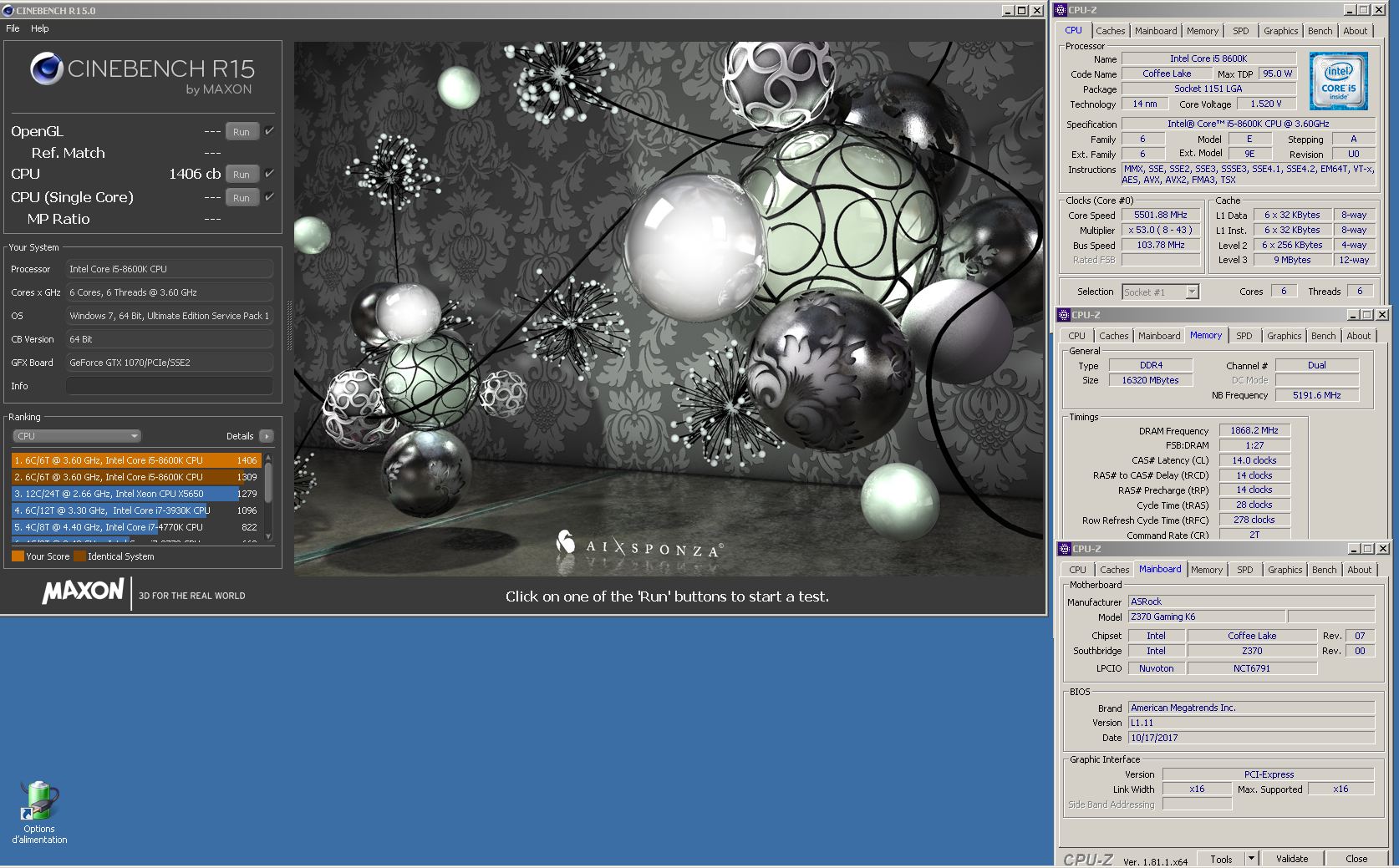Click the Info input field

(170, 386)
